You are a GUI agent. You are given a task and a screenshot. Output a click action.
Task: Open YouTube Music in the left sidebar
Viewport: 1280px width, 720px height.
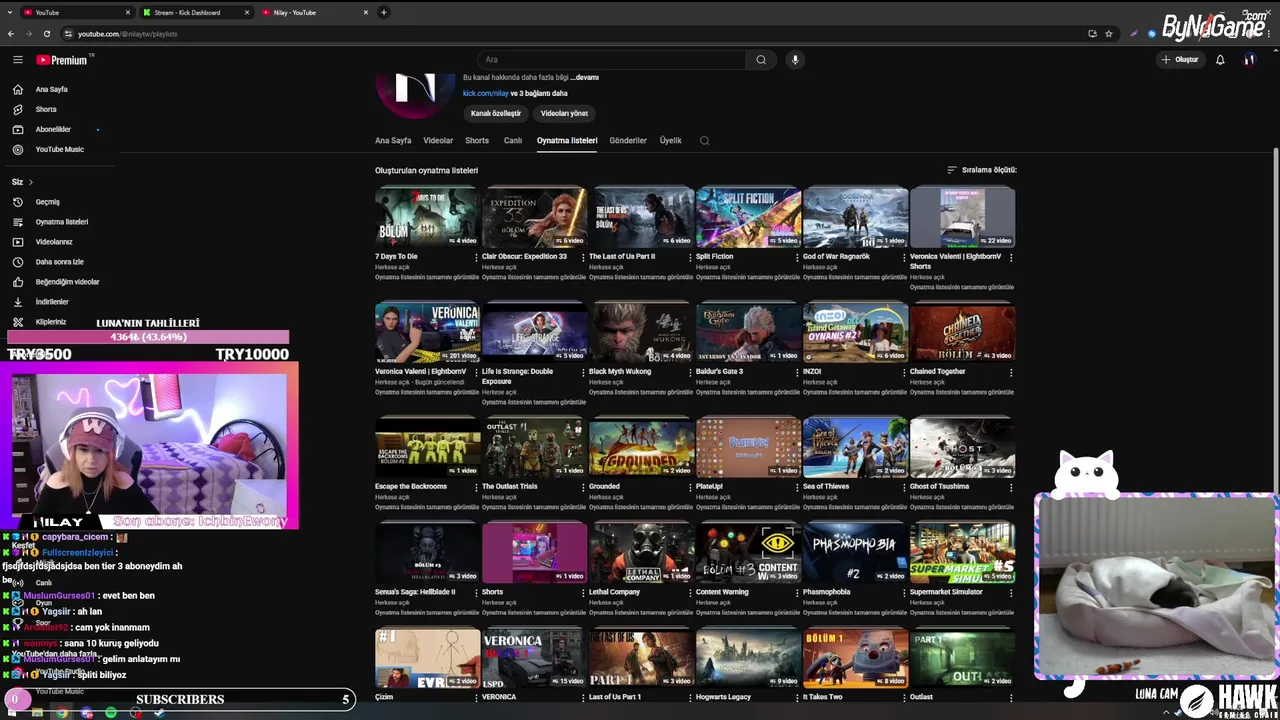[60, 149]
